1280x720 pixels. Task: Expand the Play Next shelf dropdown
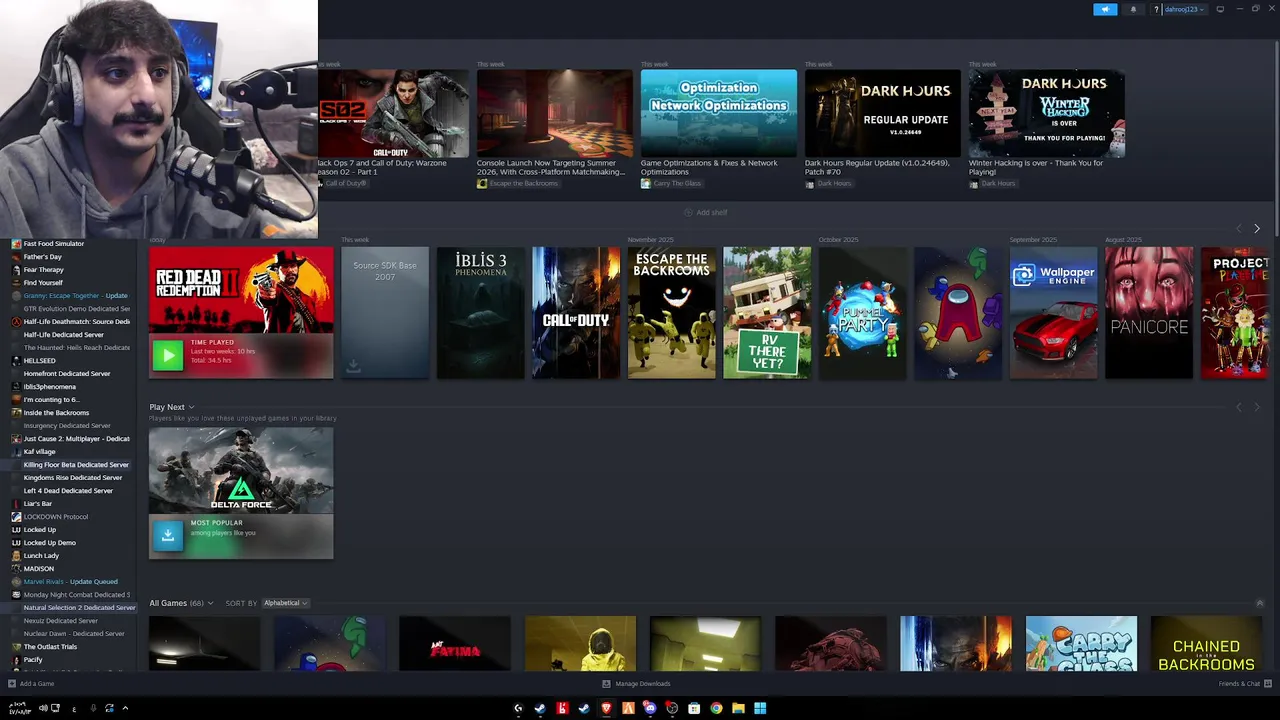coord(191,407)
